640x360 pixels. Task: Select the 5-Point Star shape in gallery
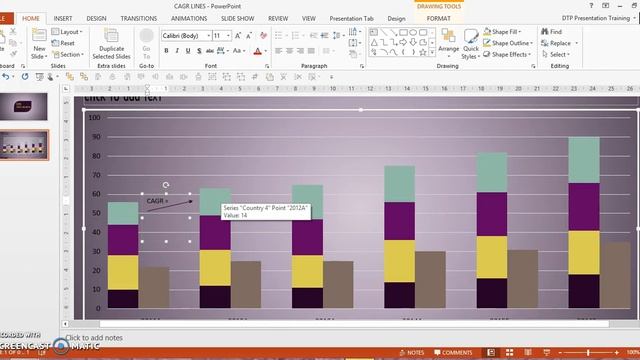[x=423, y=52]
